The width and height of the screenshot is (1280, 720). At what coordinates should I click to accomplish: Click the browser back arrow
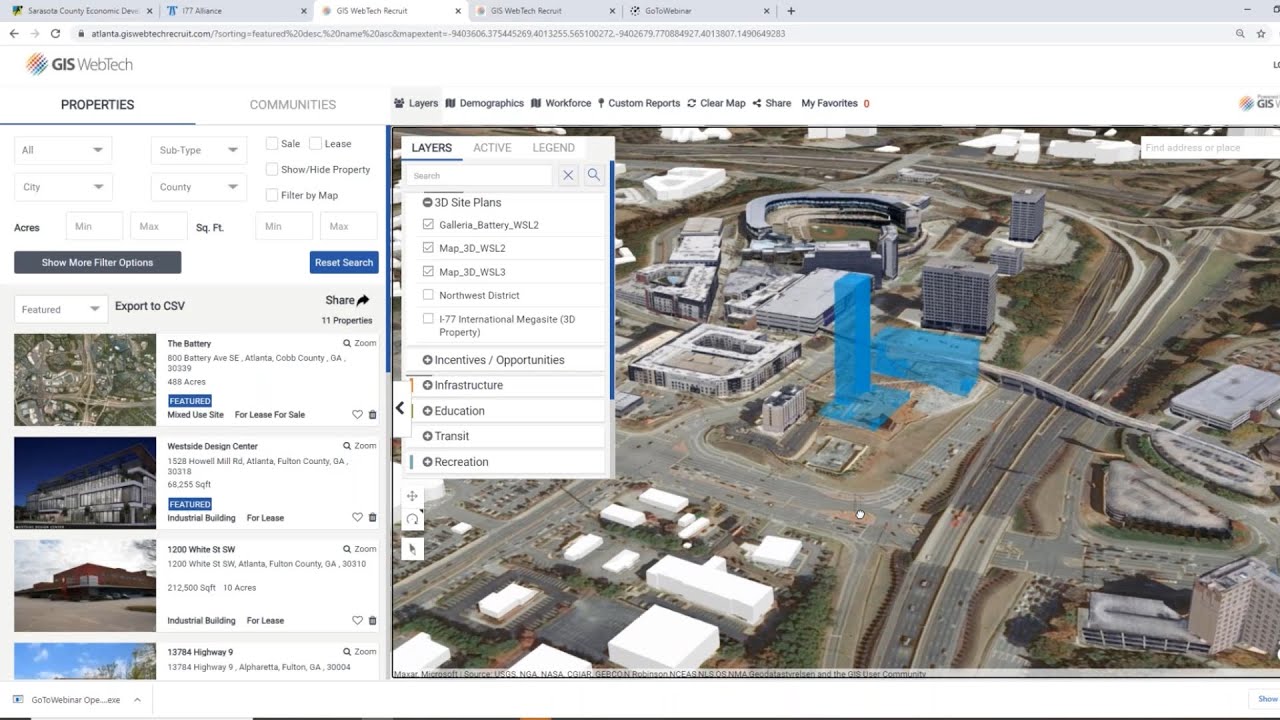(x=14, y=33)
